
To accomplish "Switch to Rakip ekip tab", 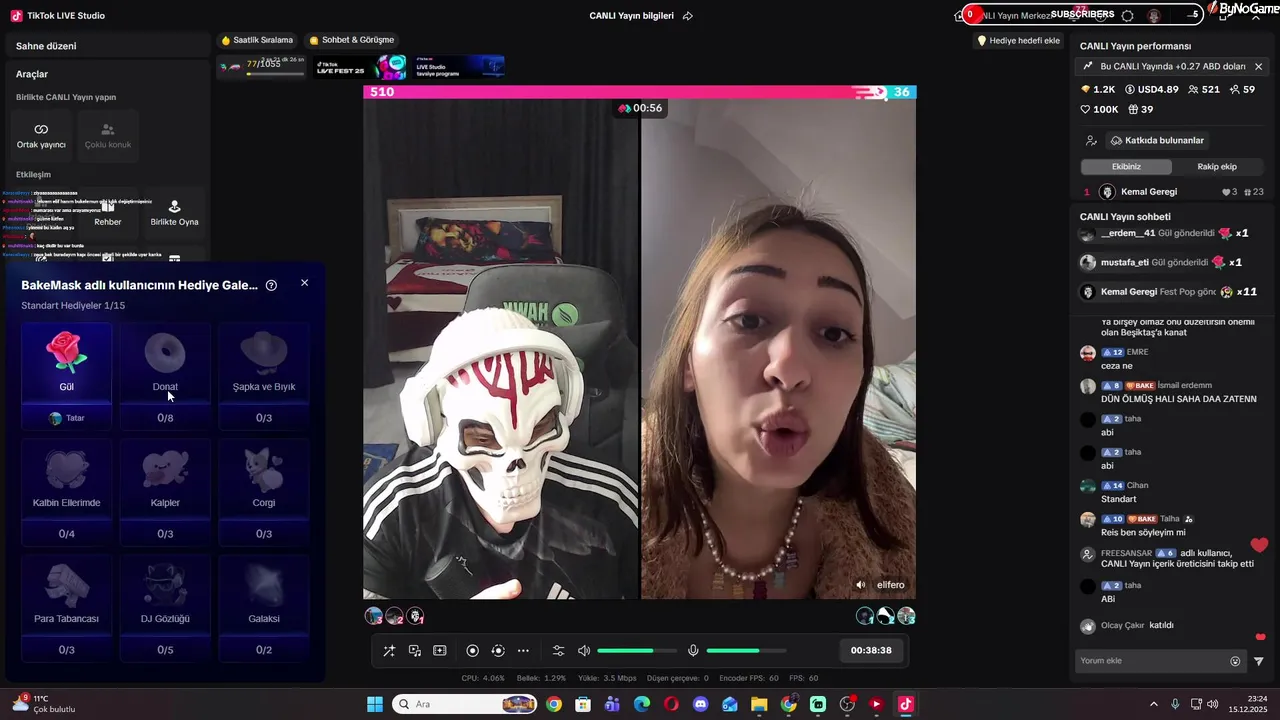I will click(x=1217, y=167).
